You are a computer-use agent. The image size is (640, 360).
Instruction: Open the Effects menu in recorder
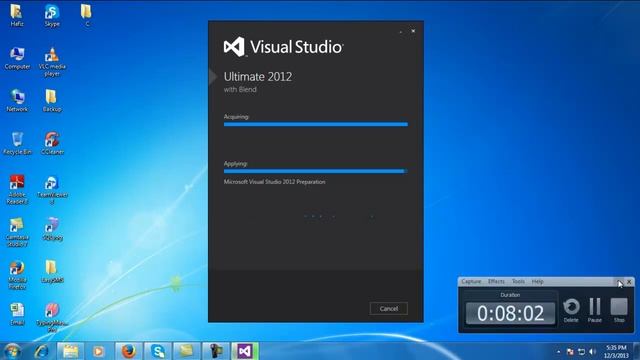496,282
